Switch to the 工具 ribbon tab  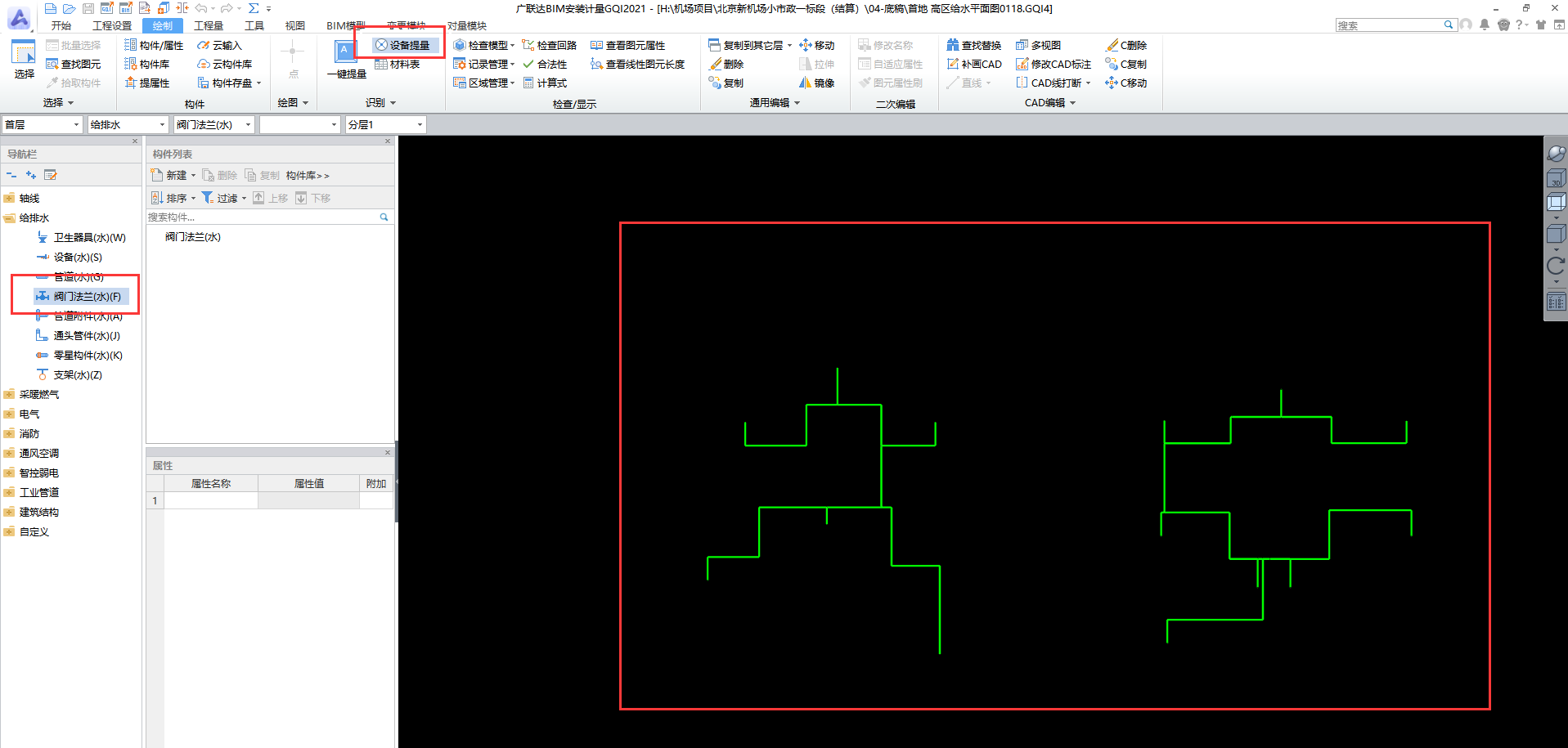tap(254, 25)
